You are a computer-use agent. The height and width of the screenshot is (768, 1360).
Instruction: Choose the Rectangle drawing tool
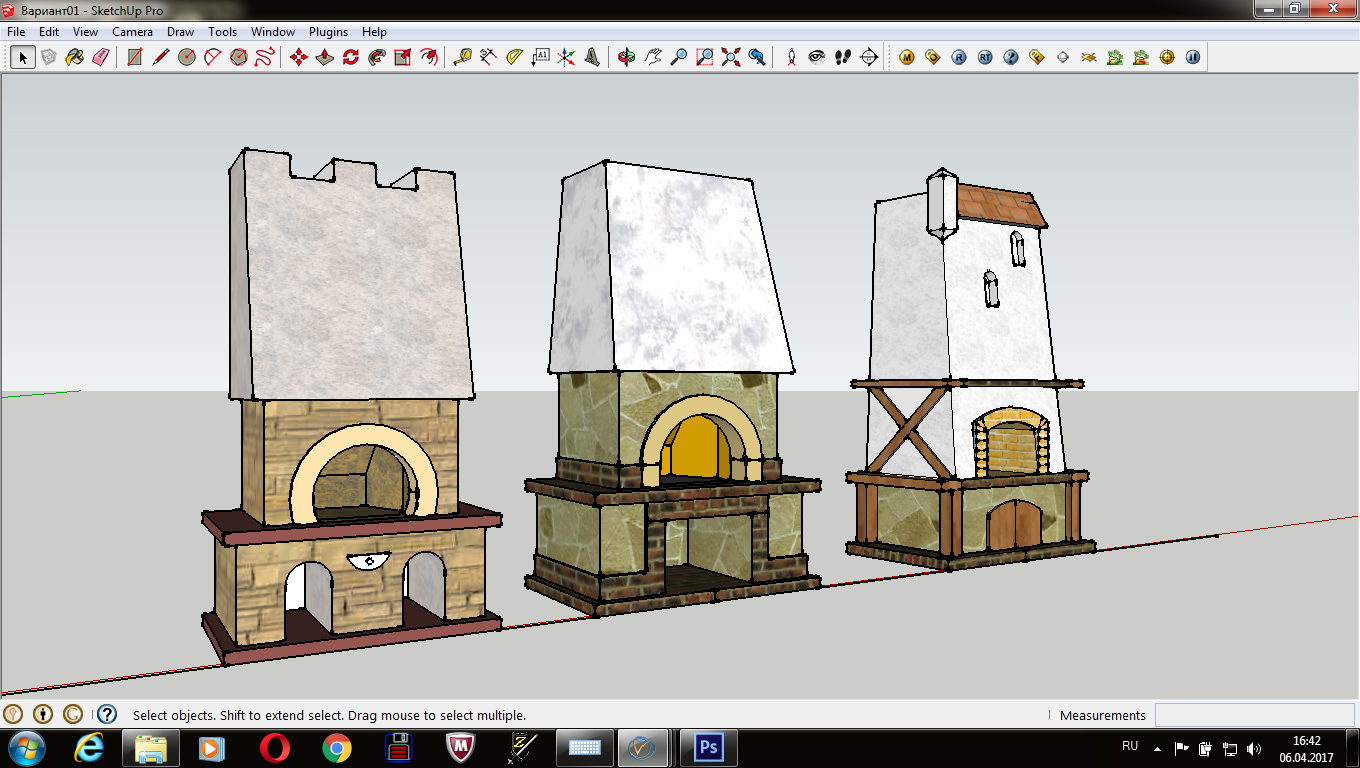click(134, 57)
